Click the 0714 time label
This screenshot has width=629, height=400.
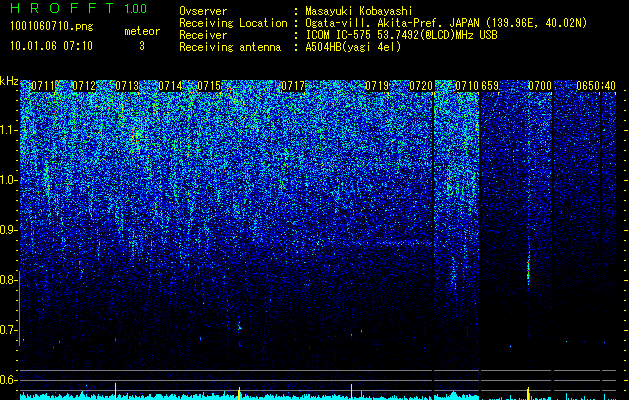click(170, 86)
